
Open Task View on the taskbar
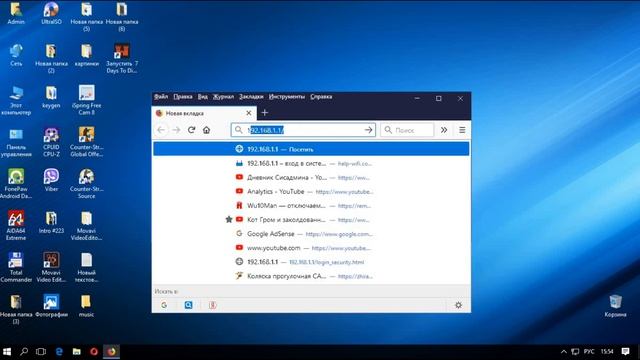[x=41, y=351]
